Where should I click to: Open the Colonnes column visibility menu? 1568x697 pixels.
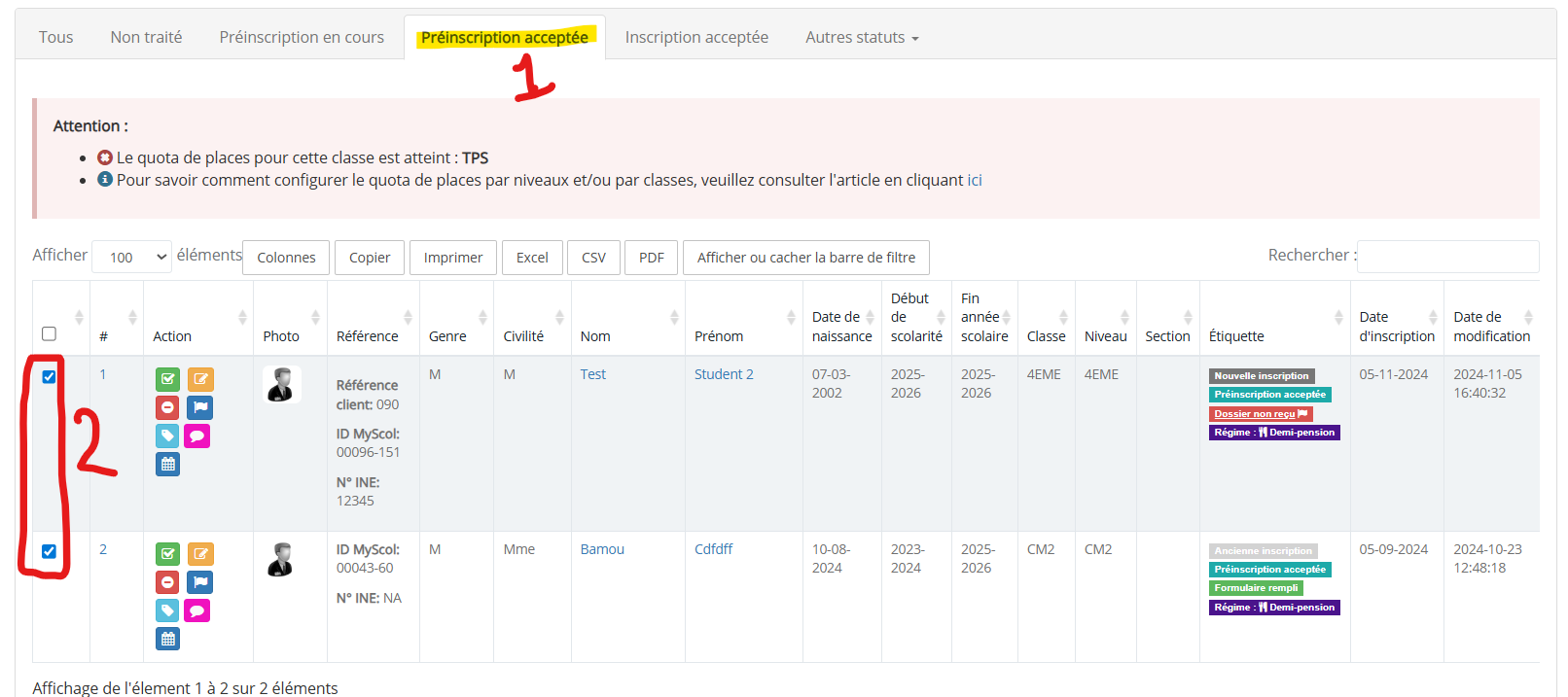tap(286, 258)
